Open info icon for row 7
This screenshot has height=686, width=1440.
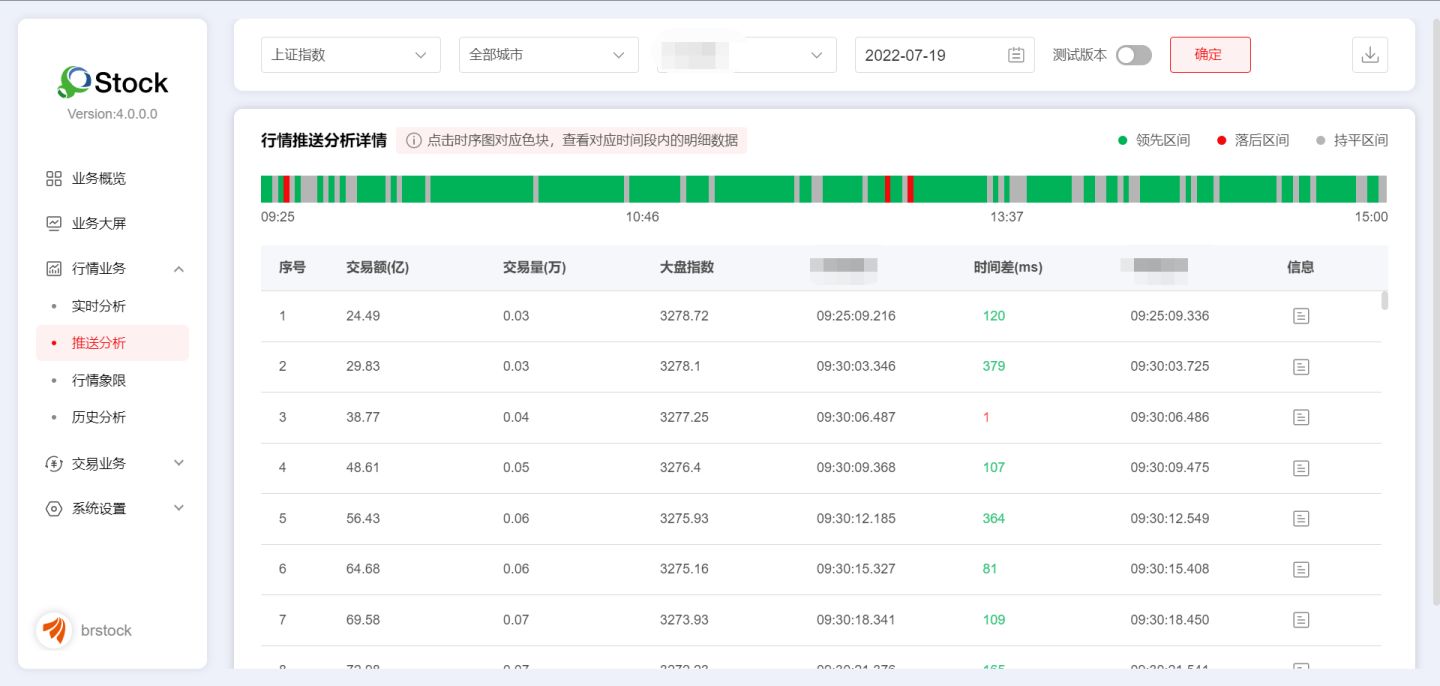point(1300,620)
